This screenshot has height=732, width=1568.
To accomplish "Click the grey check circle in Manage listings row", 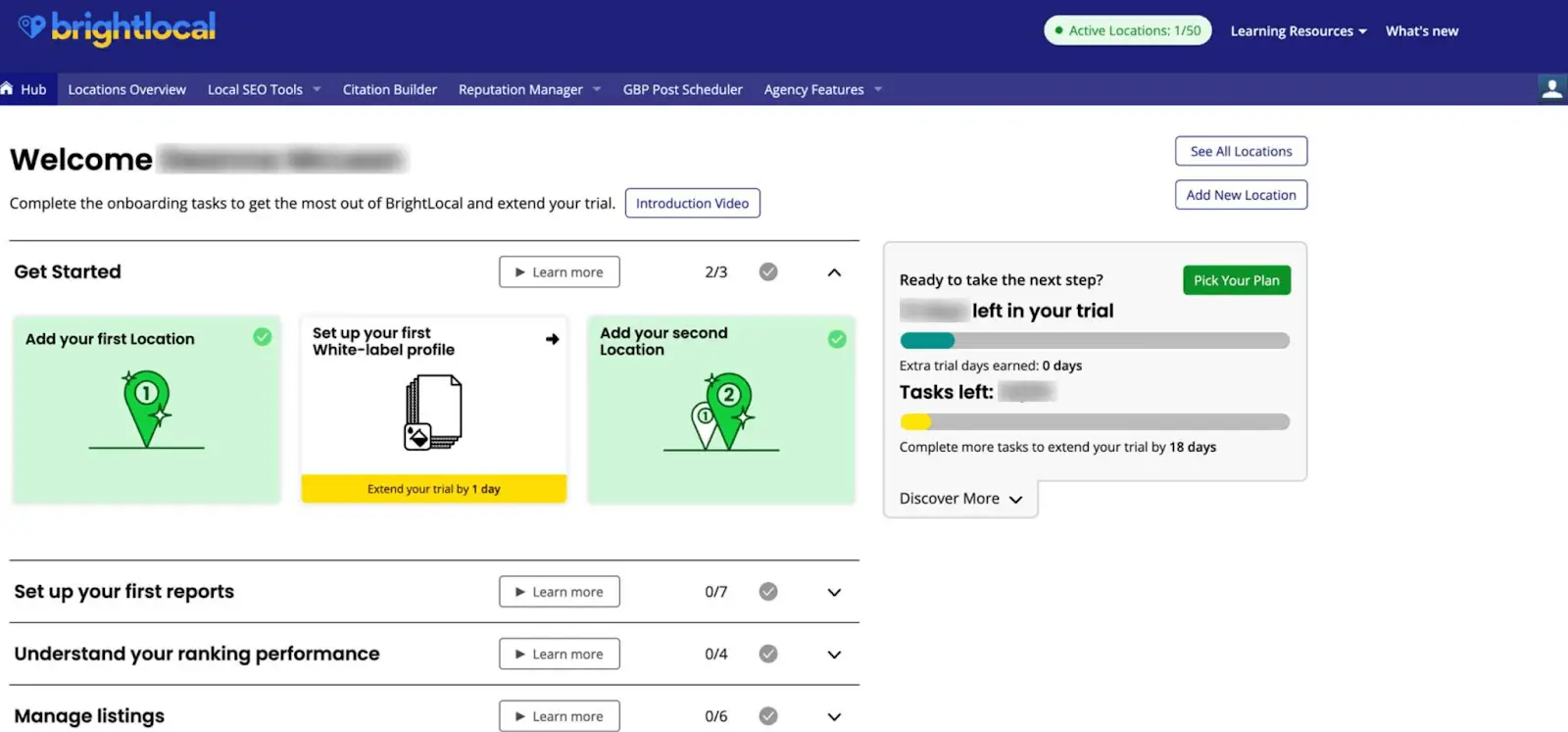I will (x=768, y=716).
